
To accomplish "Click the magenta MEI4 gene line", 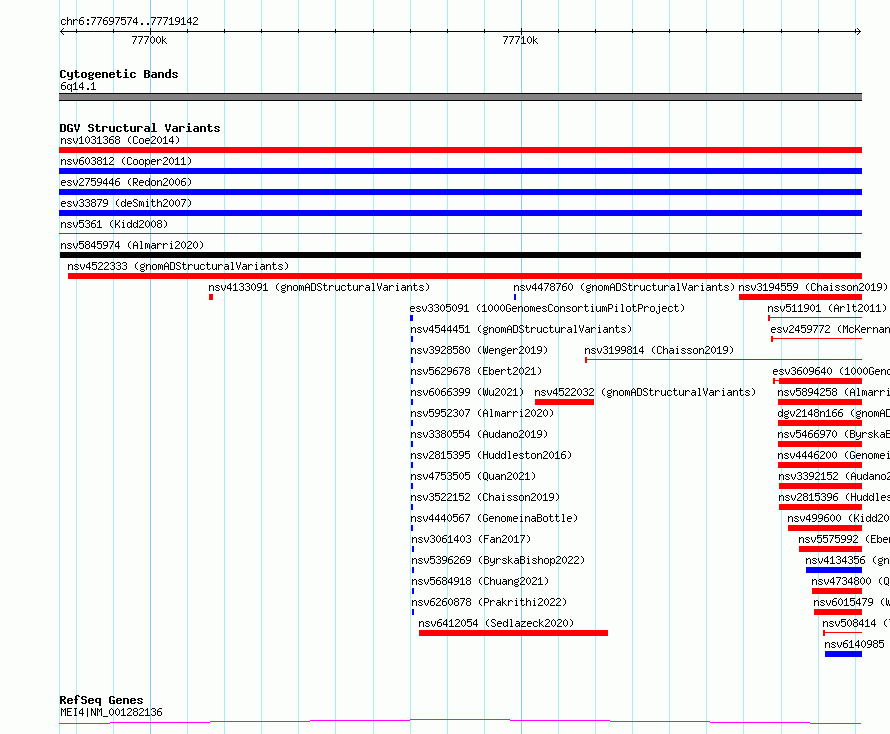I will click(460, 722).
